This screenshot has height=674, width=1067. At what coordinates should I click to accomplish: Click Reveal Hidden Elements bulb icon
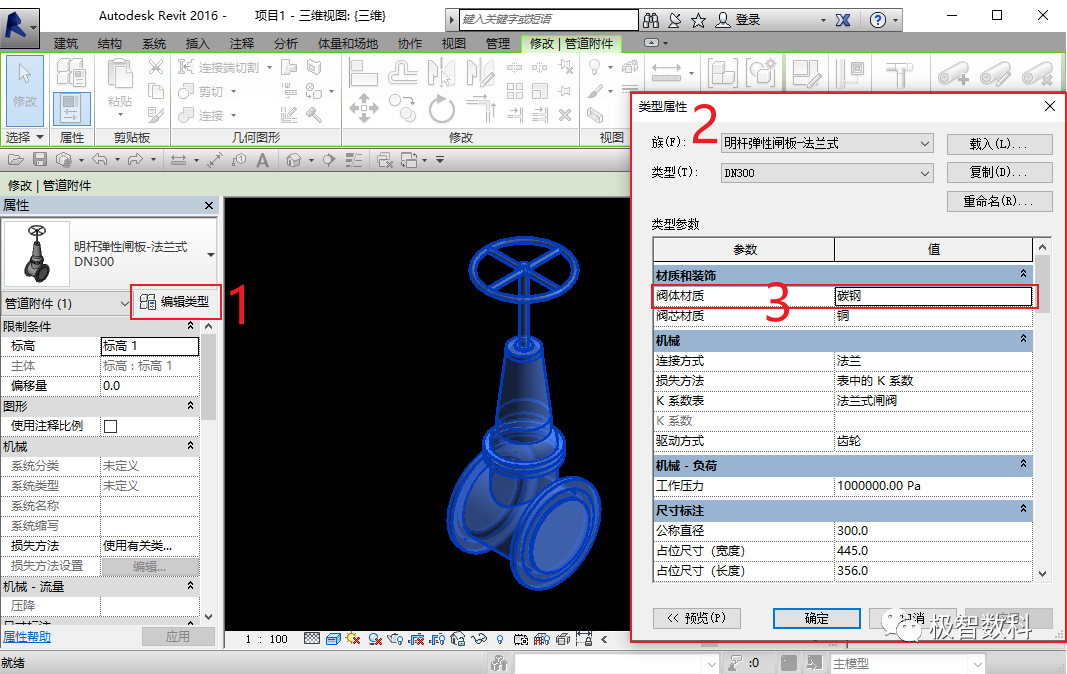[500, 639]
